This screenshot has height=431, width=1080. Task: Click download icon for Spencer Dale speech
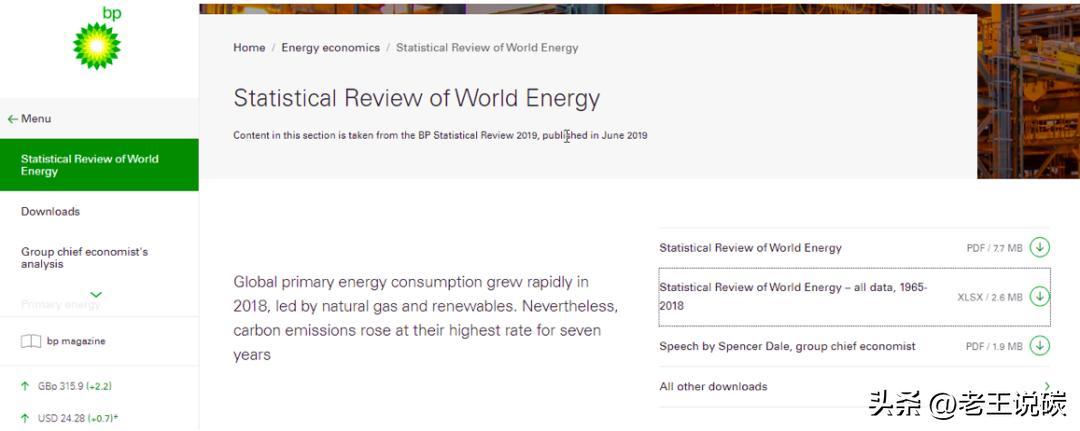tap(1040, 346)
